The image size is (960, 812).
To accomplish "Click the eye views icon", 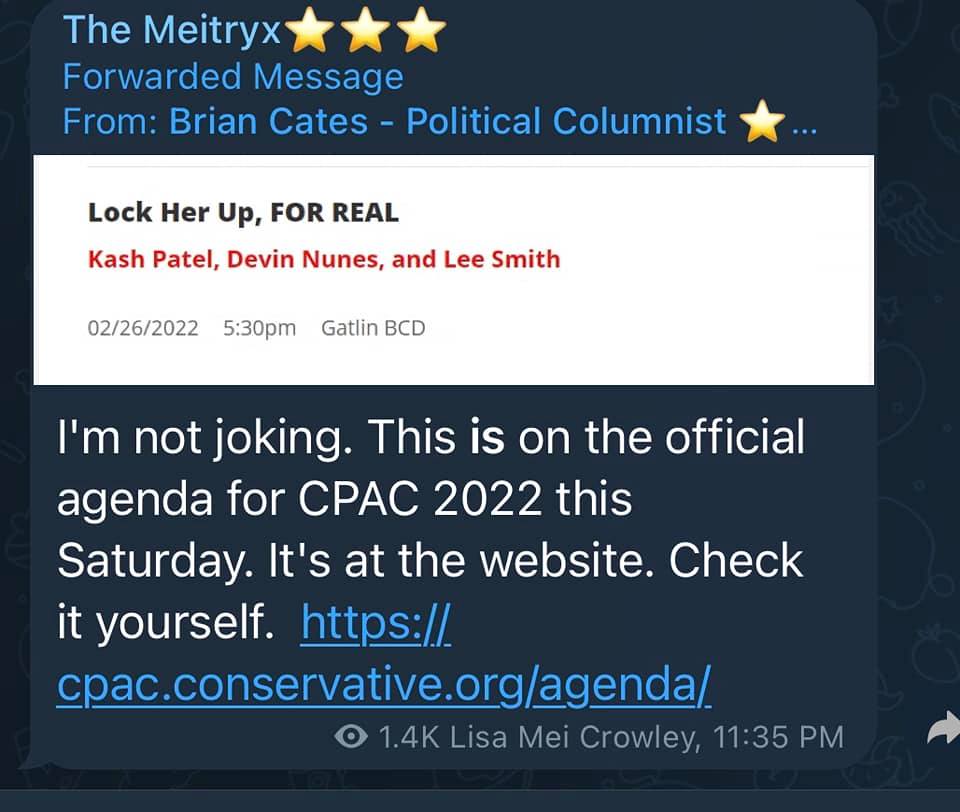I will [350, 738].
